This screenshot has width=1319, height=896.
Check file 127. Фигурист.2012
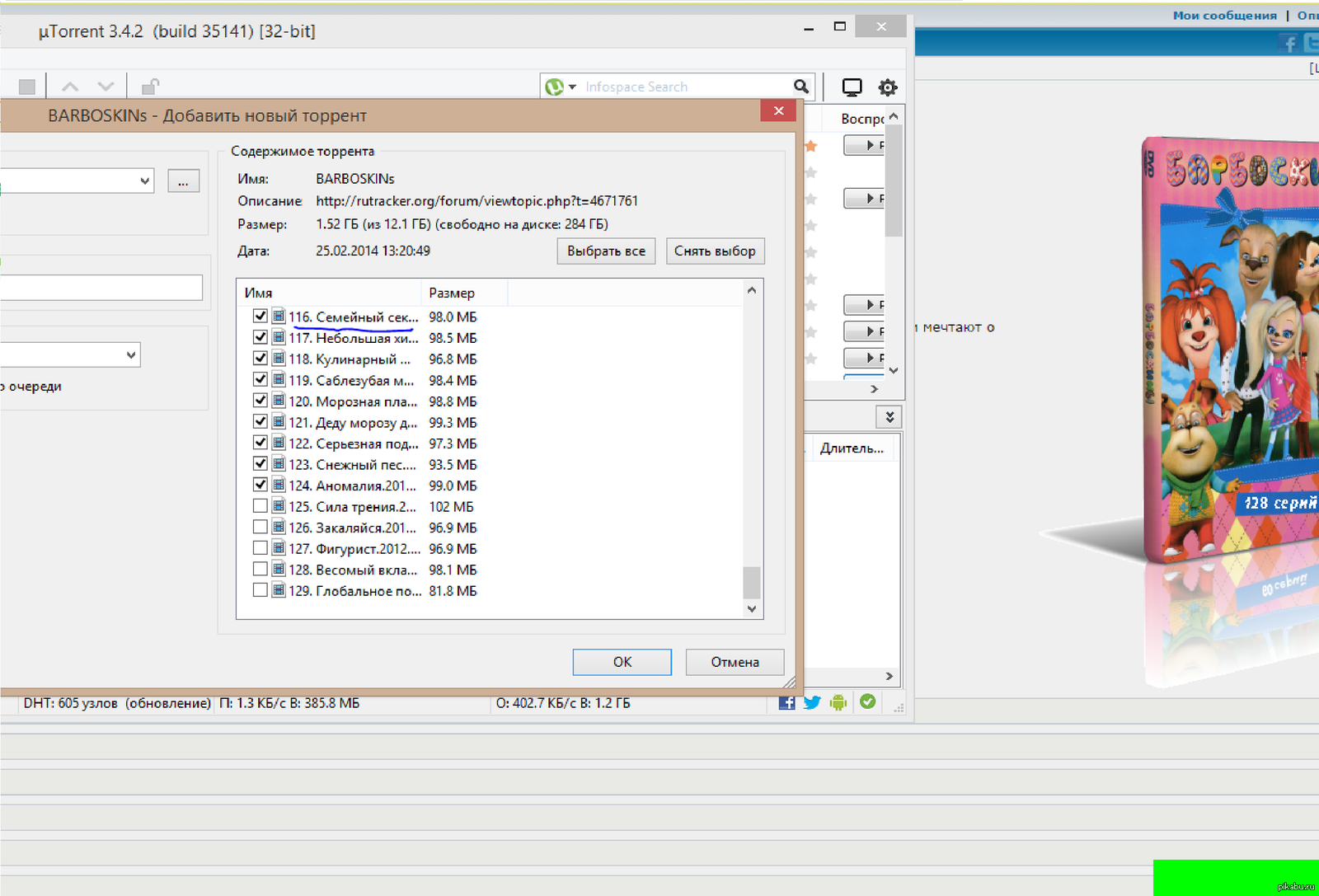point(260,548)
